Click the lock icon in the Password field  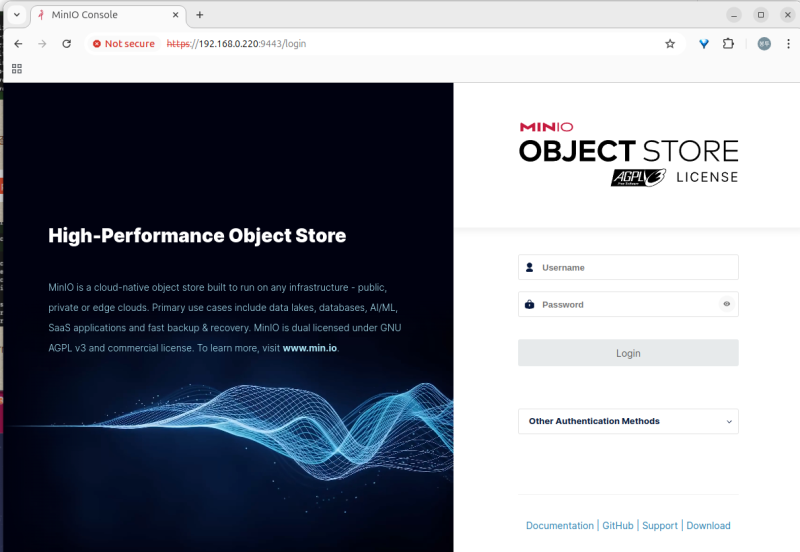pos(530,305)
